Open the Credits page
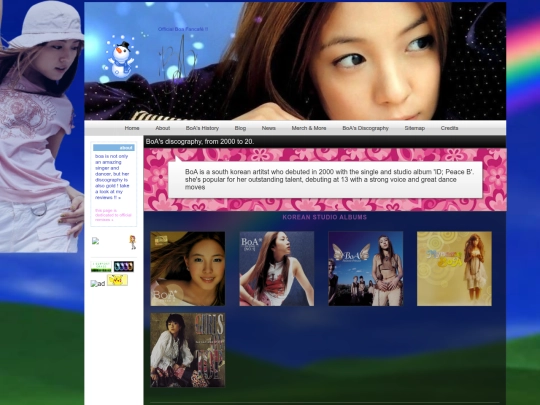540x405 pixels. pos(449,128)
